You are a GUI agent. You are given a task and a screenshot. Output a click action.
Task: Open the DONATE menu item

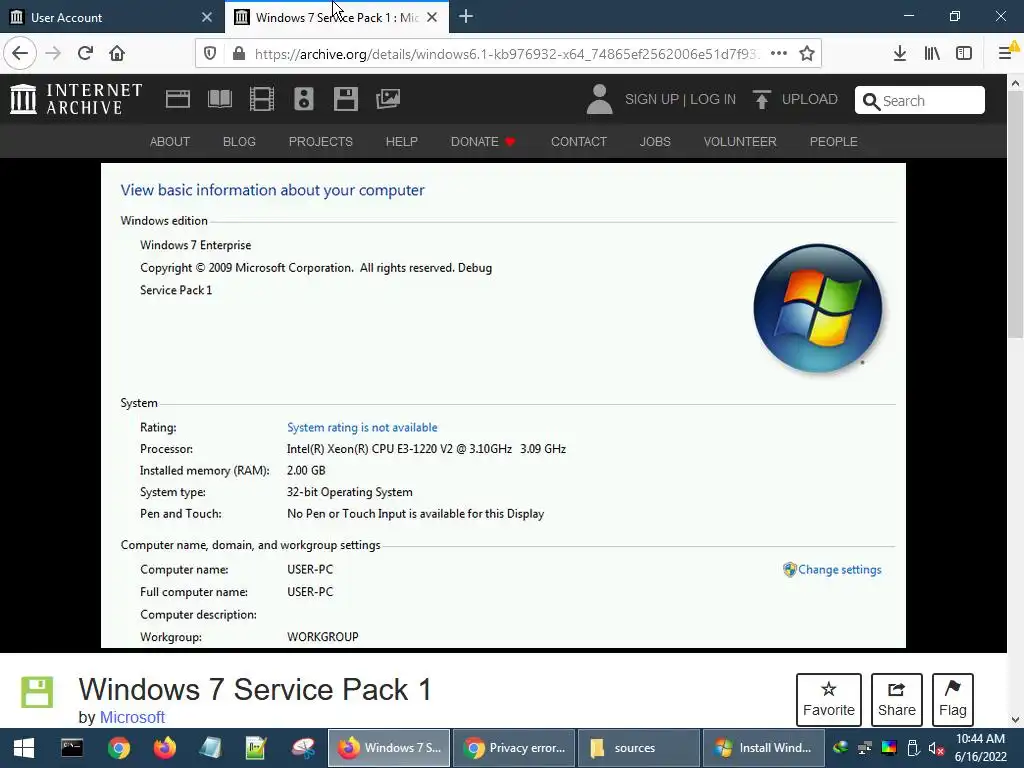pyautogui.click(x=483, y=142)
